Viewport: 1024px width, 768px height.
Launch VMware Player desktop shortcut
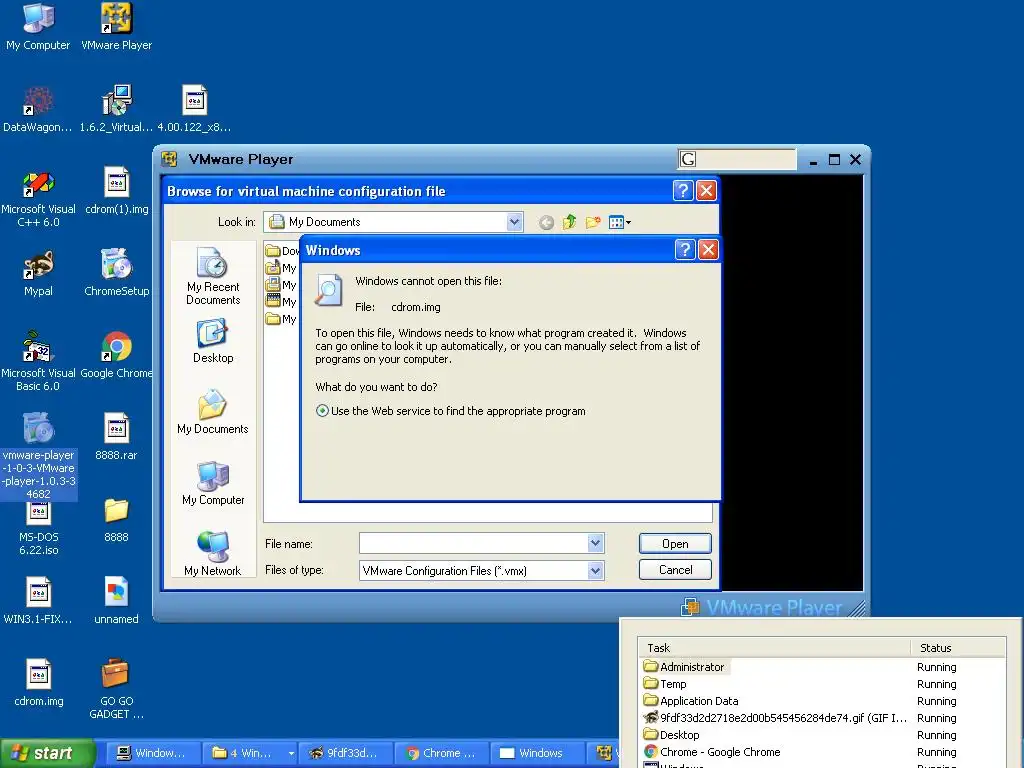116,26
